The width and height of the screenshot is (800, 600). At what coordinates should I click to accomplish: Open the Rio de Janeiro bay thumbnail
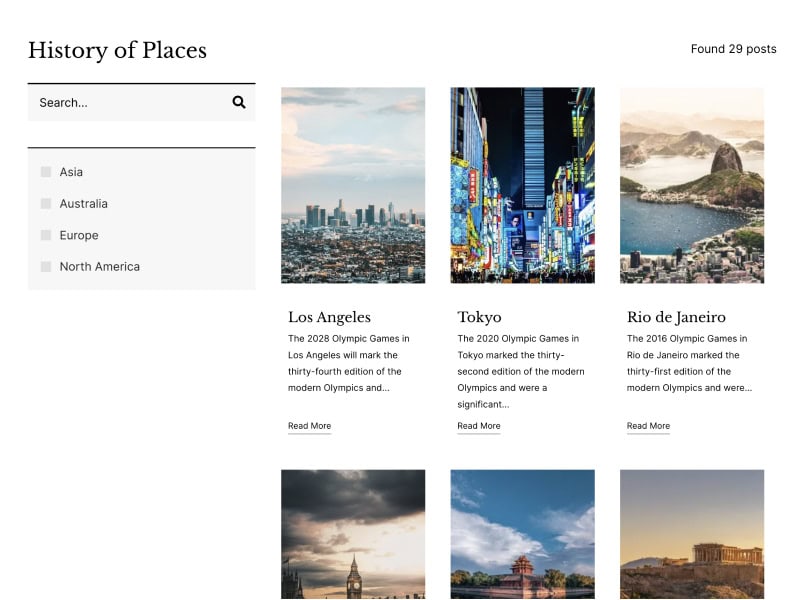692,185
